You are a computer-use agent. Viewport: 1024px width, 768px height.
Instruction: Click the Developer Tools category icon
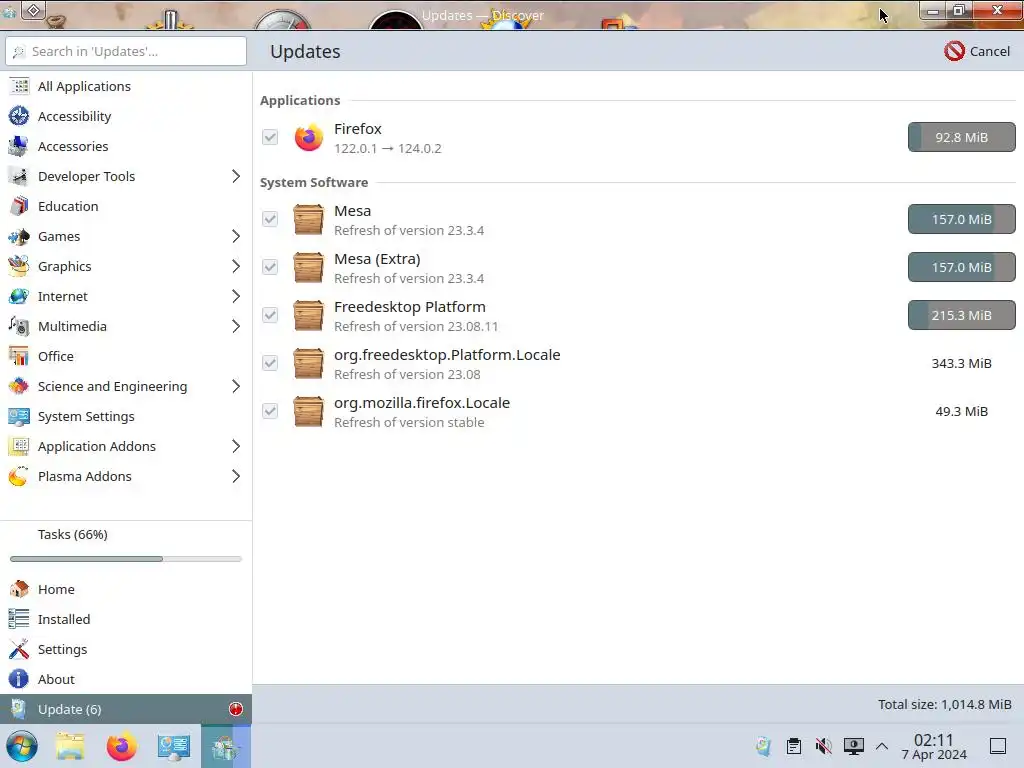coord(19,176)
